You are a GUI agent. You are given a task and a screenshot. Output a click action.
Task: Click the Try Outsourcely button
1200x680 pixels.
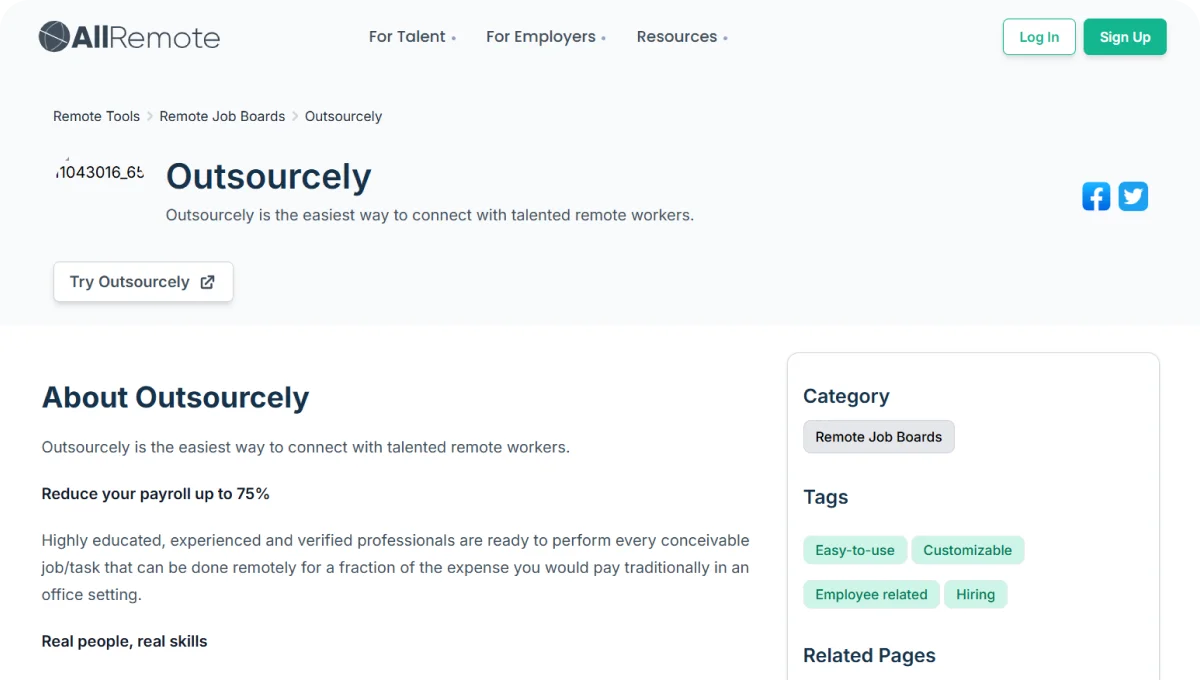pyautogui.click(x=143, y=282)
